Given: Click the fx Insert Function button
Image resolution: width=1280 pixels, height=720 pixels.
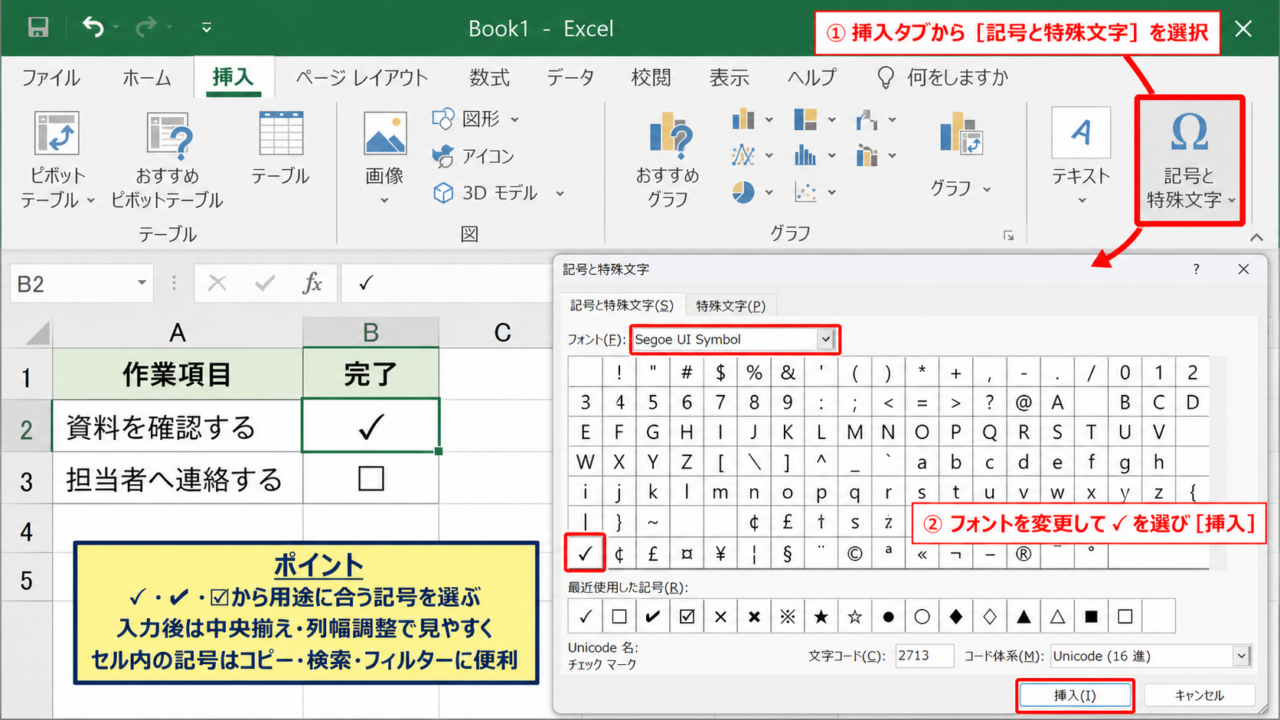Looking at the screenshot, I should [x=313, y=284].
